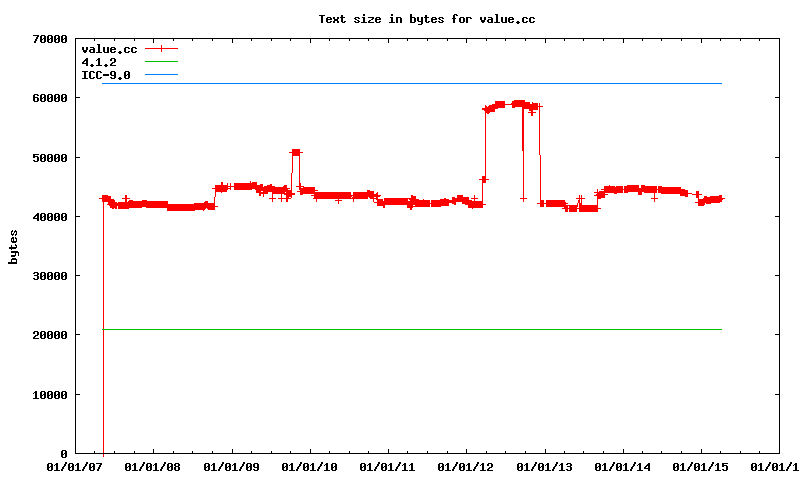Select the 01/01/07 x-axis date label
This screenshot has height=480, width=800.
75,467
